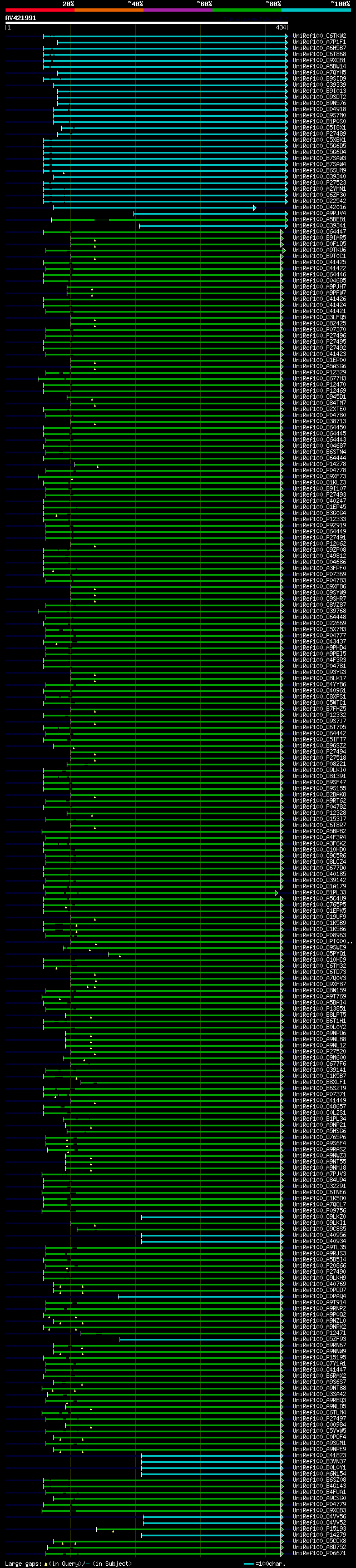Select the UniRef100_P27523 label
Screen dimensions: 356x1568
click(x=319, y=182)
